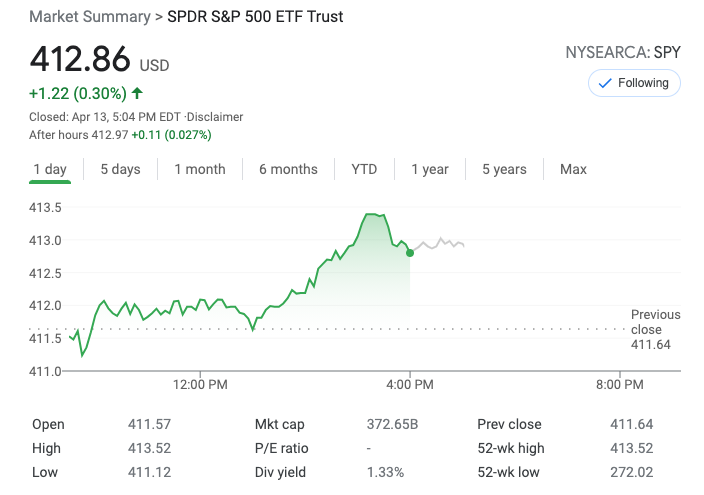Click the green closing price dot
The image size is (704, 495).
[x=410, y=253]
